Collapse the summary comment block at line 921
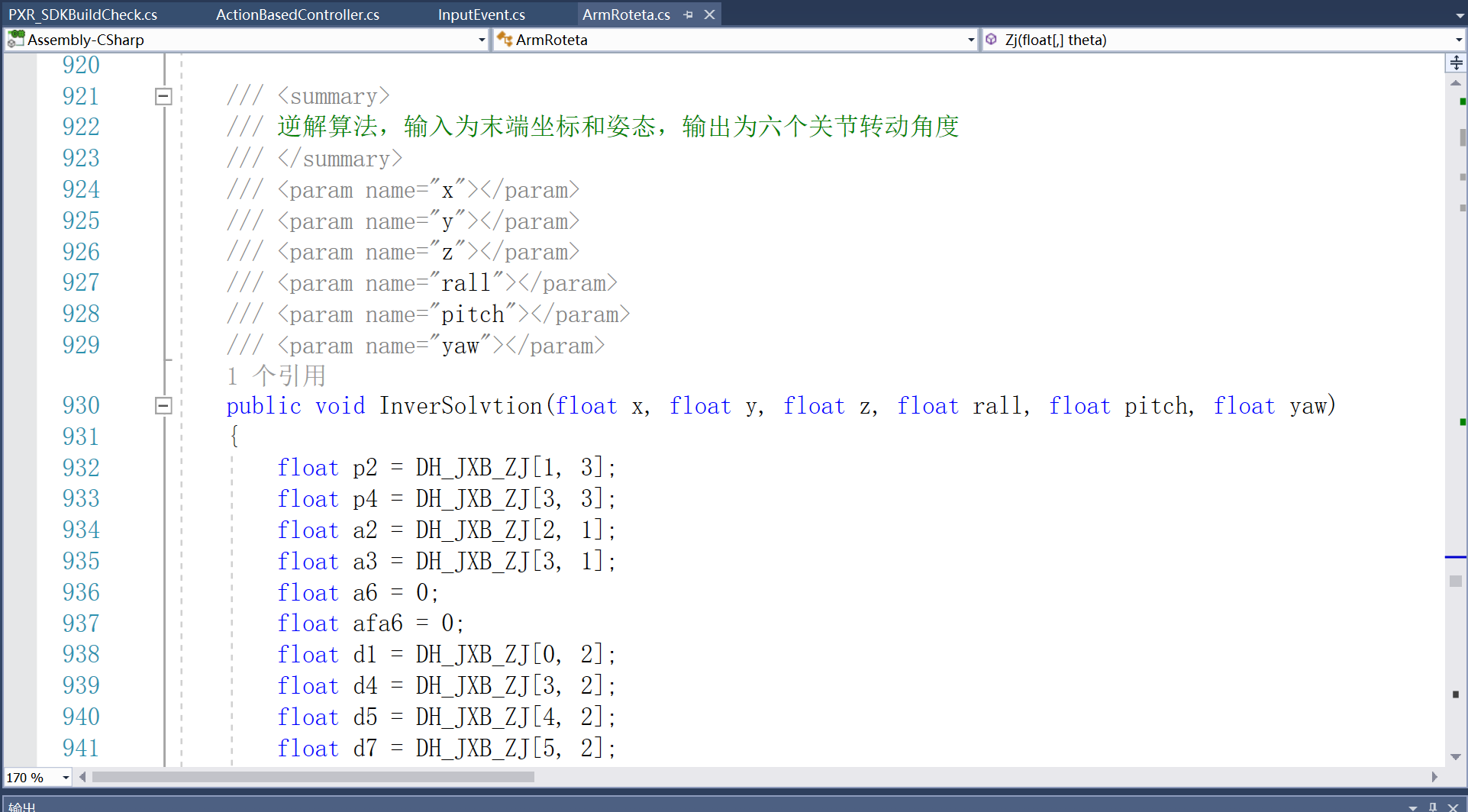Viewport: 1468px width, 812px height. (x=163, y=96)
